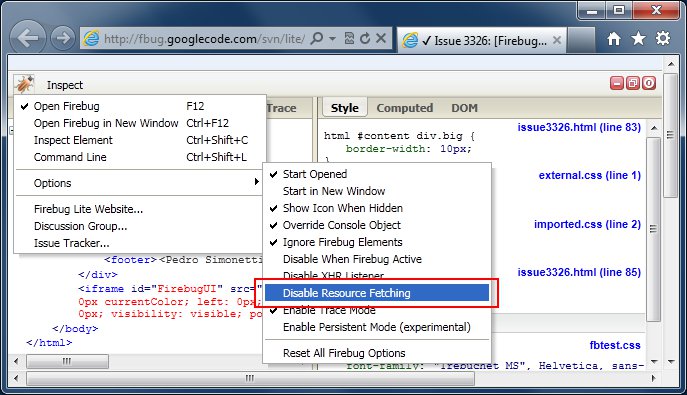This screenshot has height=395, width=687.
Task: Toggle Show Icon When Hidden option
Action: (x=377, y=208)
